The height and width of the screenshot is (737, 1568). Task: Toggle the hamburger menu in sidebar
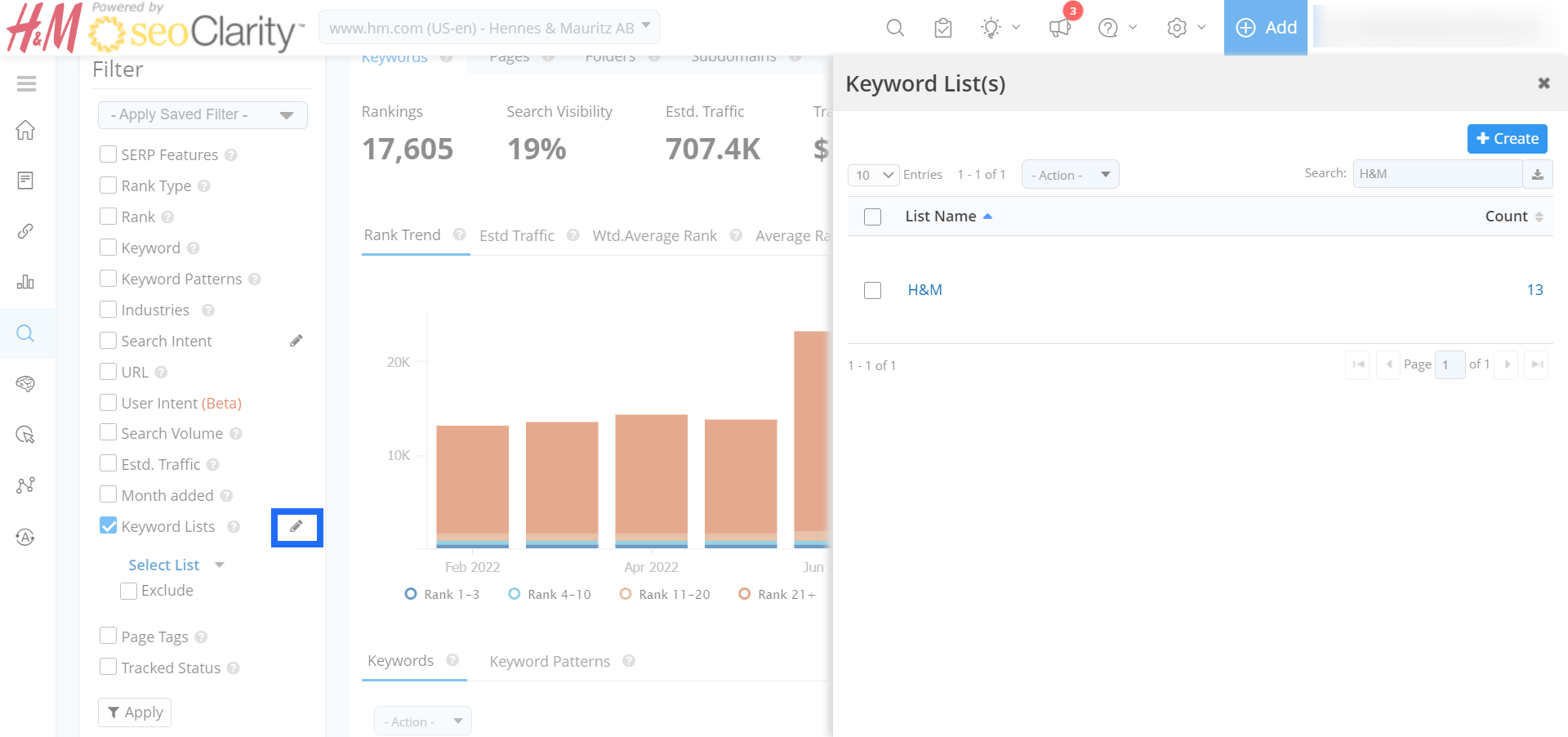[x=26, y=83]
